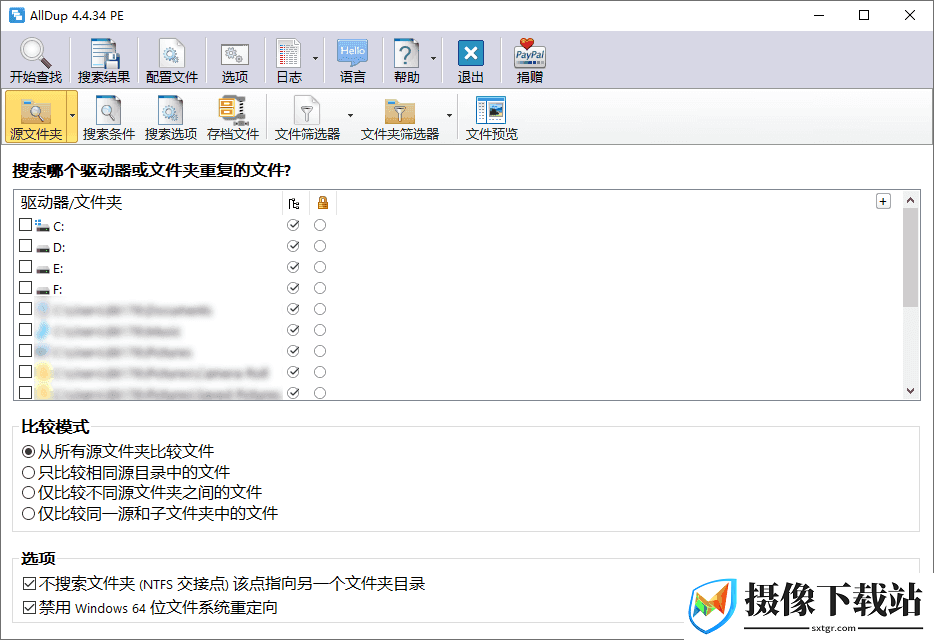This screenshot has width=934, height=640.
Task: Open the 帮助 help button
Action: [x=406, y=60]
